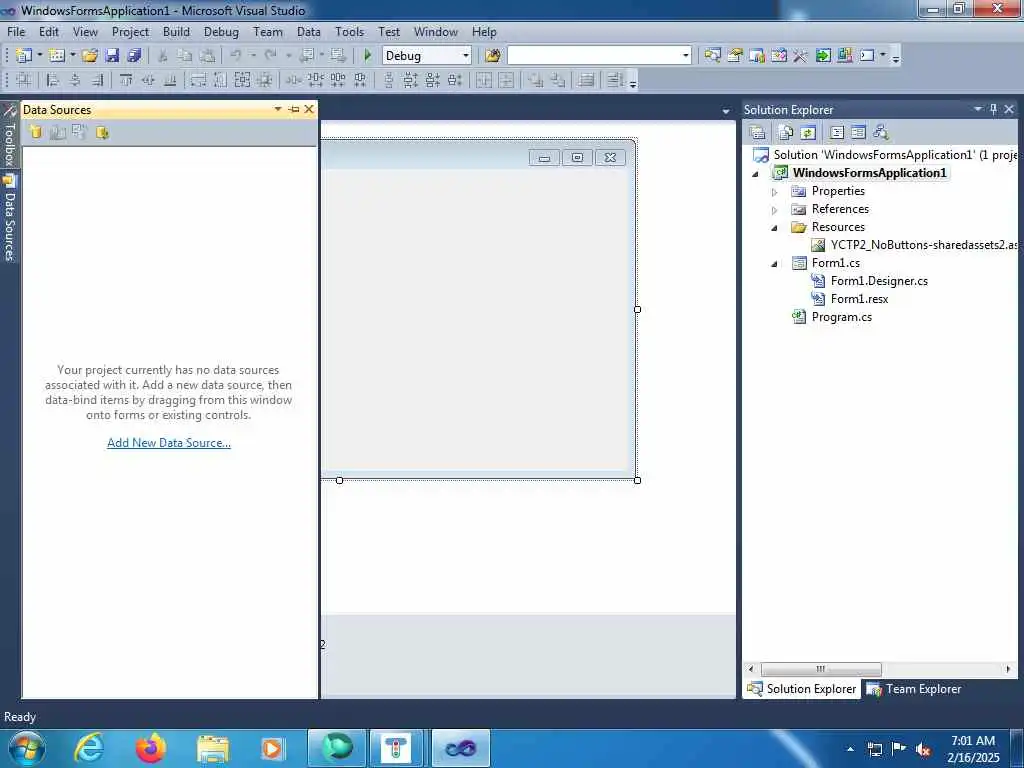The image size is (1024, 768).
Task: Close the Data Sources panel
Action: pos(309,109)
